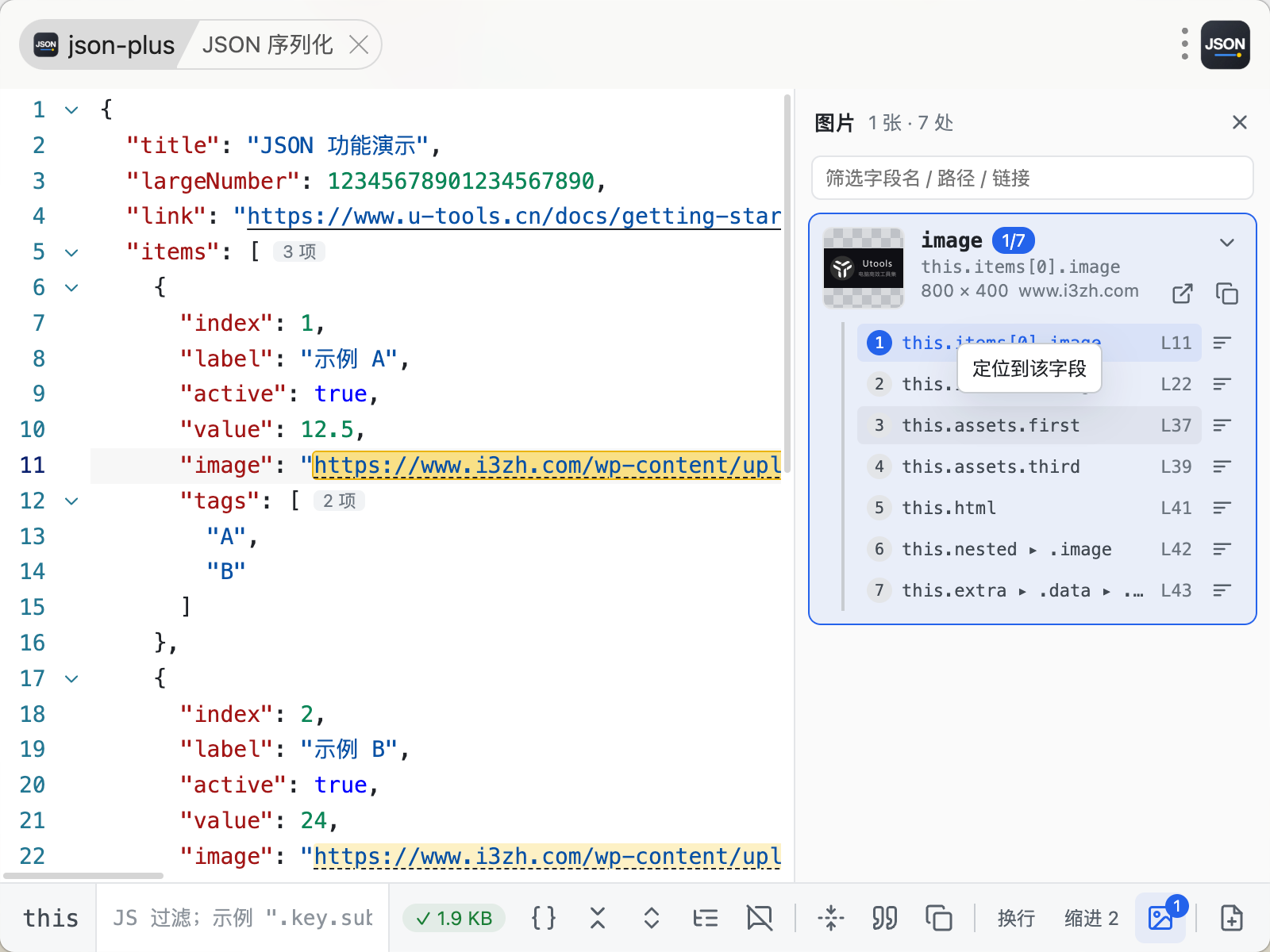Click the compress JSON icon

coord(831,918)
